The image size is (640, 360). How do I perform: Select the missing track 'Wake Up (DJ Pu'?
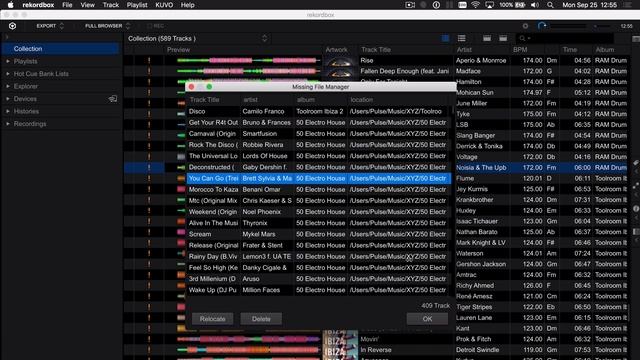[x=319, y=290]
